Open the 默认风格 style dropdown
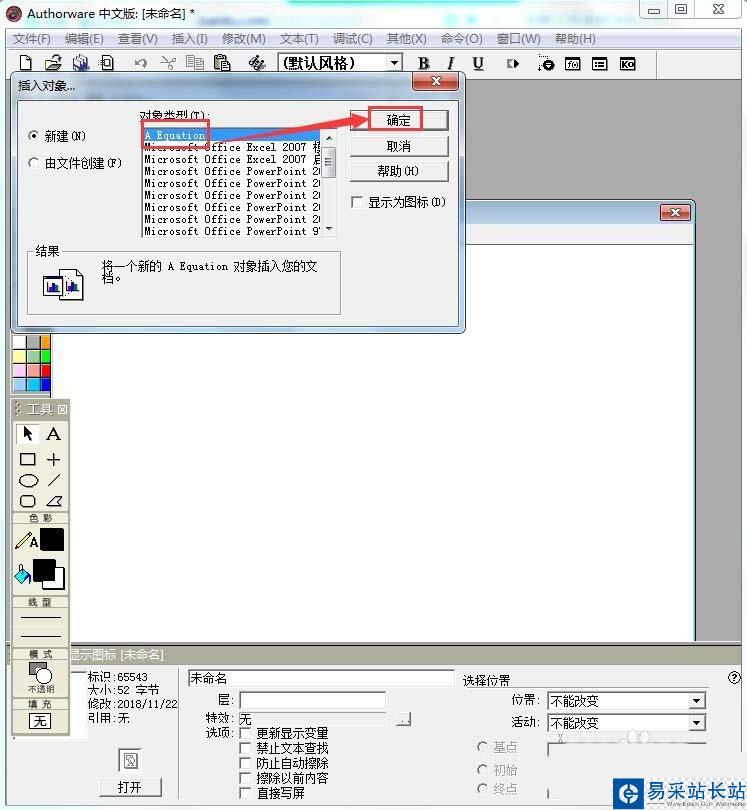747x810 pixels. pyautogui.click(x=394, y=63)
